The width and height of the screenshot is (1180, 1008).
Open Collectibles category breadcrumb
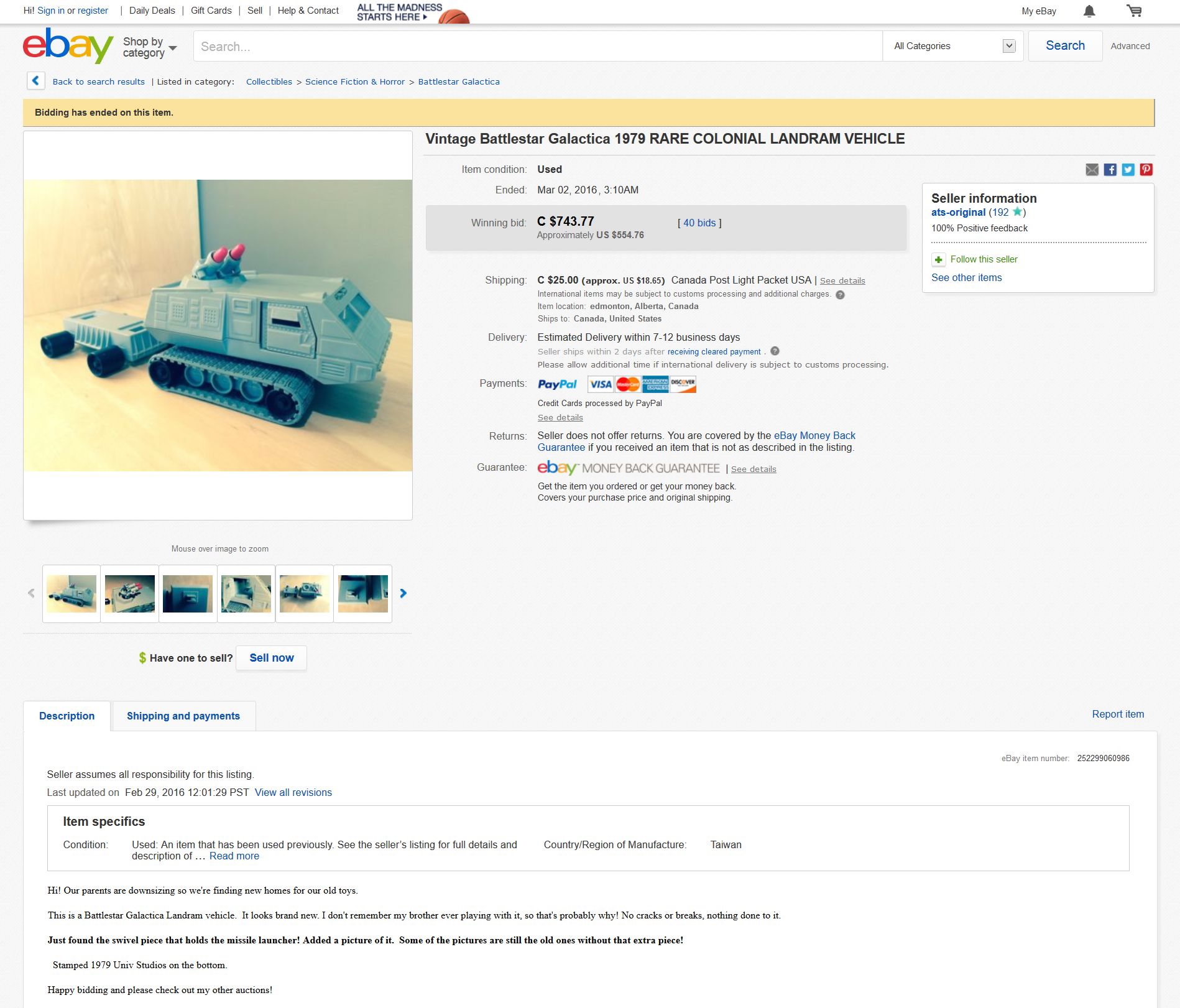(269, 81)
